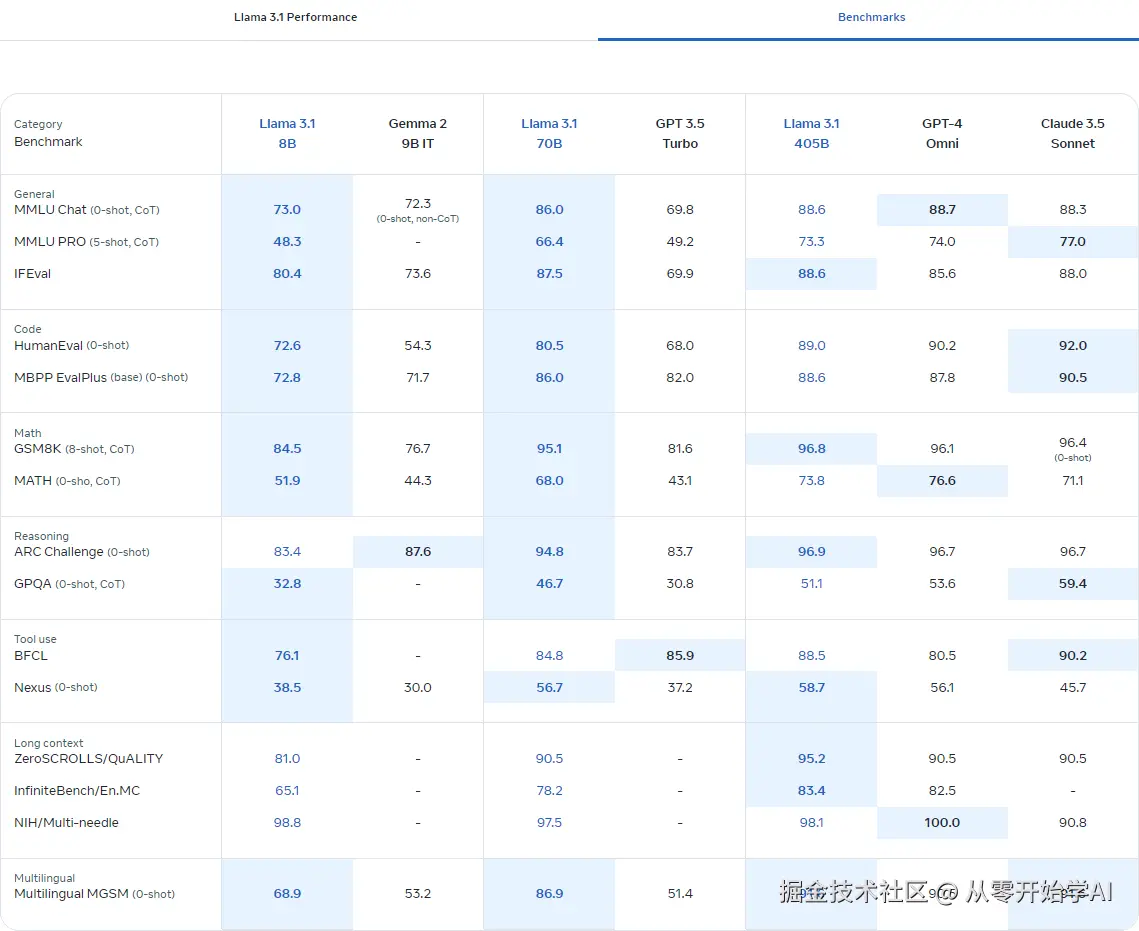Screen dimensions: 1139x931
Task: Click the 59.4 Claude GPQA score
Action: 1072,584
